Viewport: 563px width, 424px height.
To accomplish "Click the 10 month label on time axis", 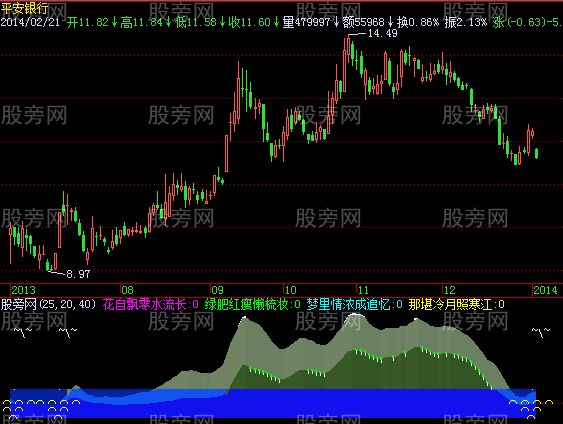I will point(290,290).
